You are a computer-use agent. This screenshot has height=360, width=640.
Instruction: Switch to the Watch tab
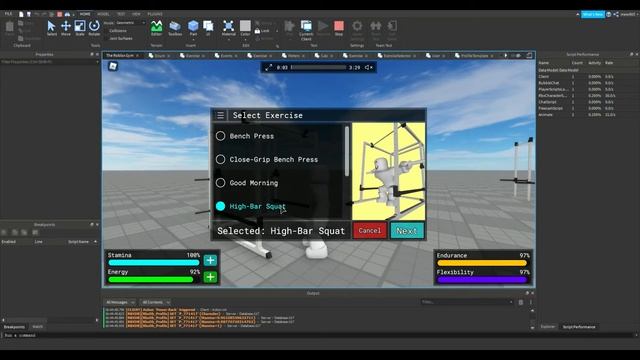38,327
